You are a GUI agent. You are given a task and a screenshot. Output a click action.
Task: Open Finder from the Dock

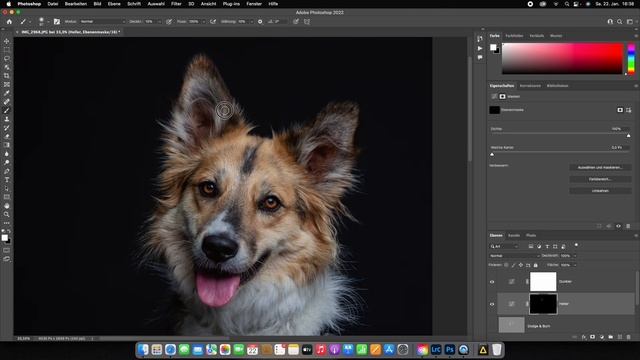pyautogui.click(x=143, y=350)
